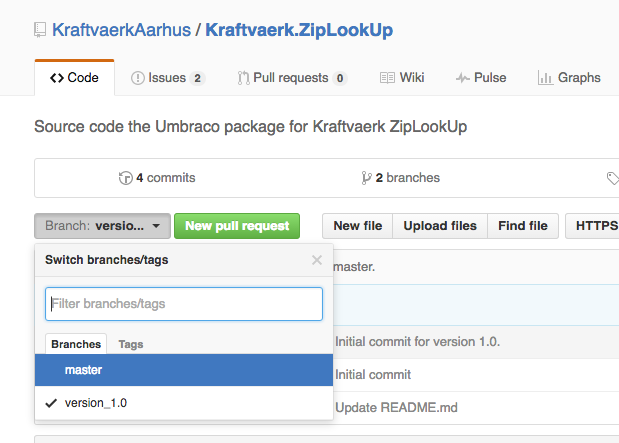Select the version_1.0 branch

[x=184, y=403]
